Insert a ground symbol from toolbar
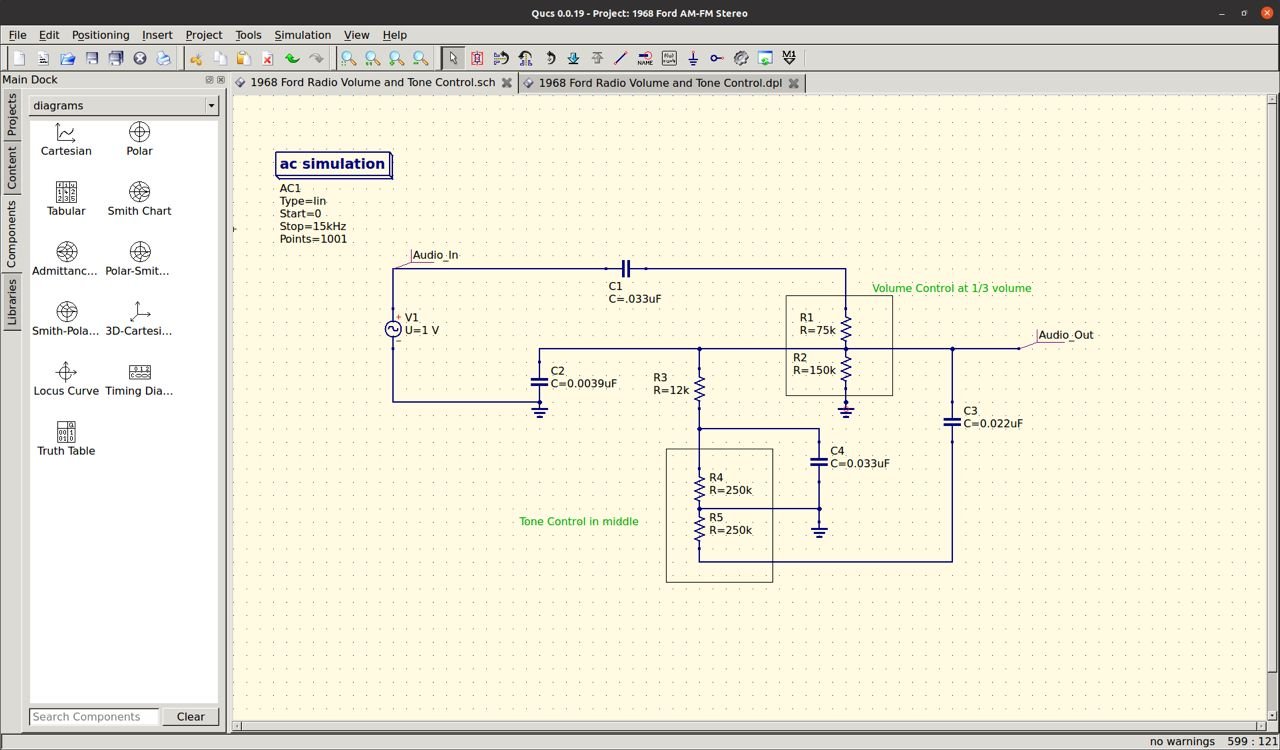Image resolution: width=1280 pixels, height=750 pixels. [693, 58]
